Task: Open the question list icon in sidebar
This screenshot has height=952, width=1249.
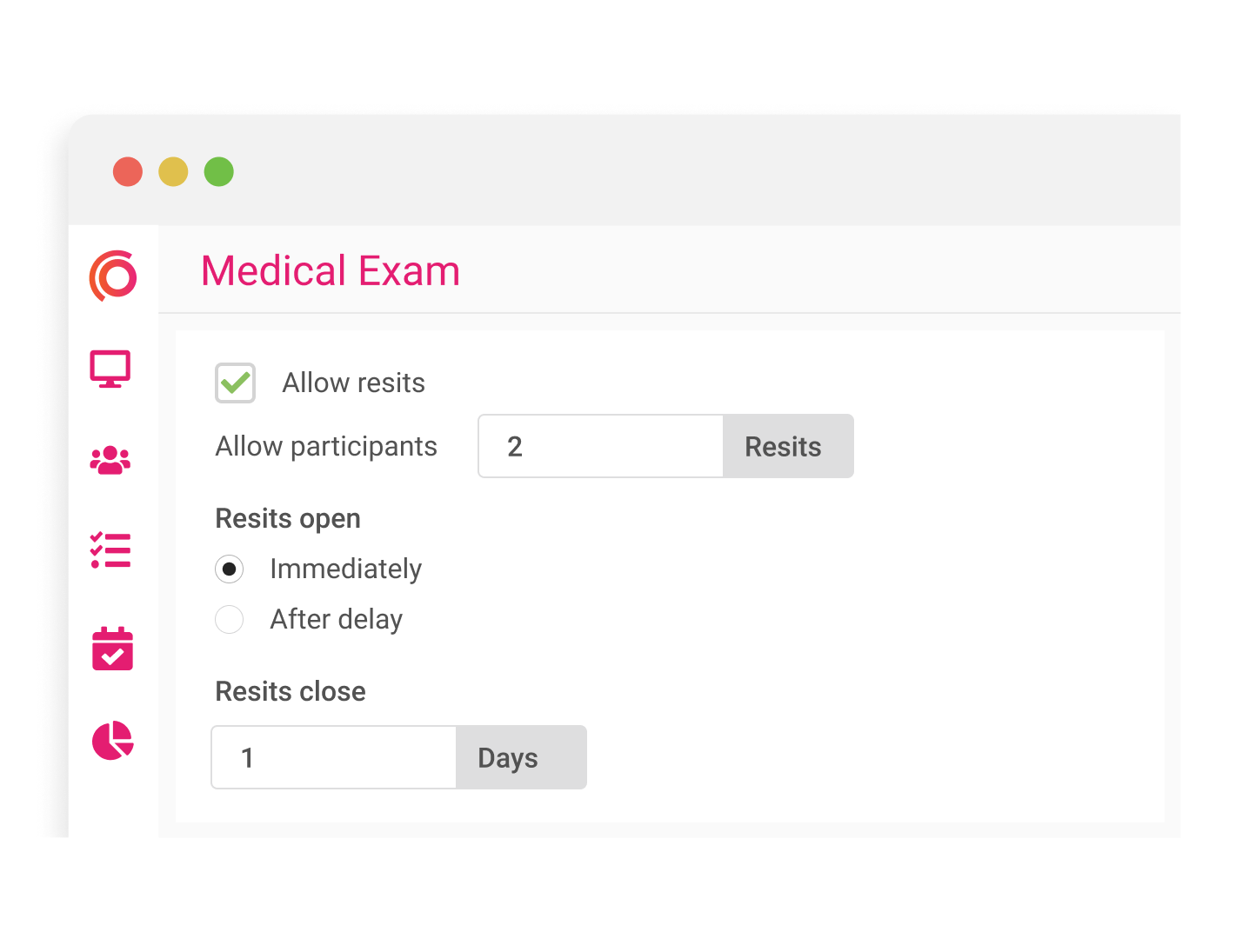Action: click(x=110, y=549)
